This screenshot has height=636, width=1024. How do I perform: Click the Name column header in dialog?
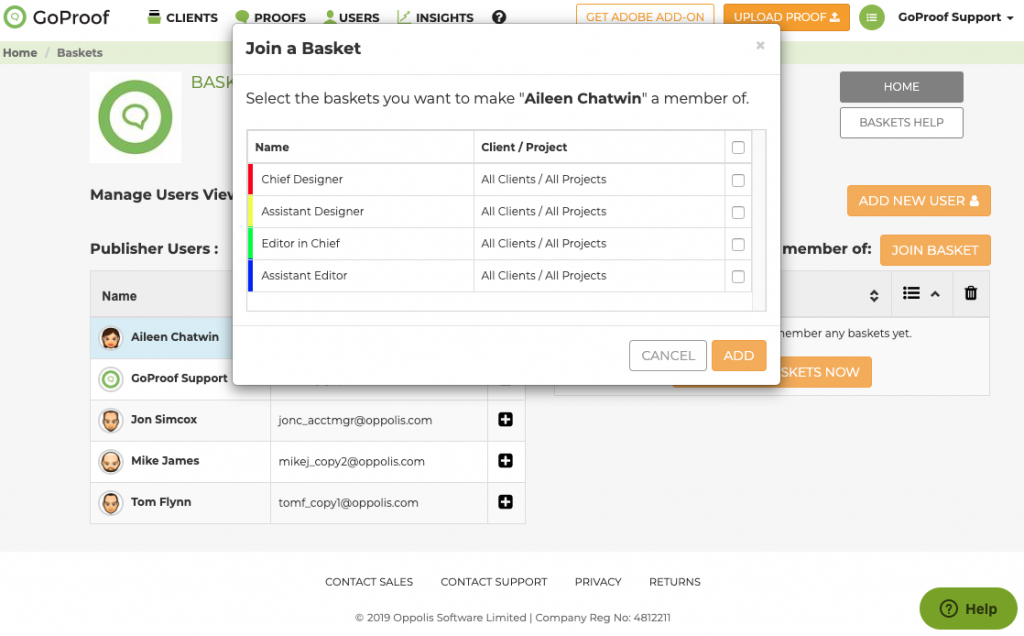coord(272,148)
